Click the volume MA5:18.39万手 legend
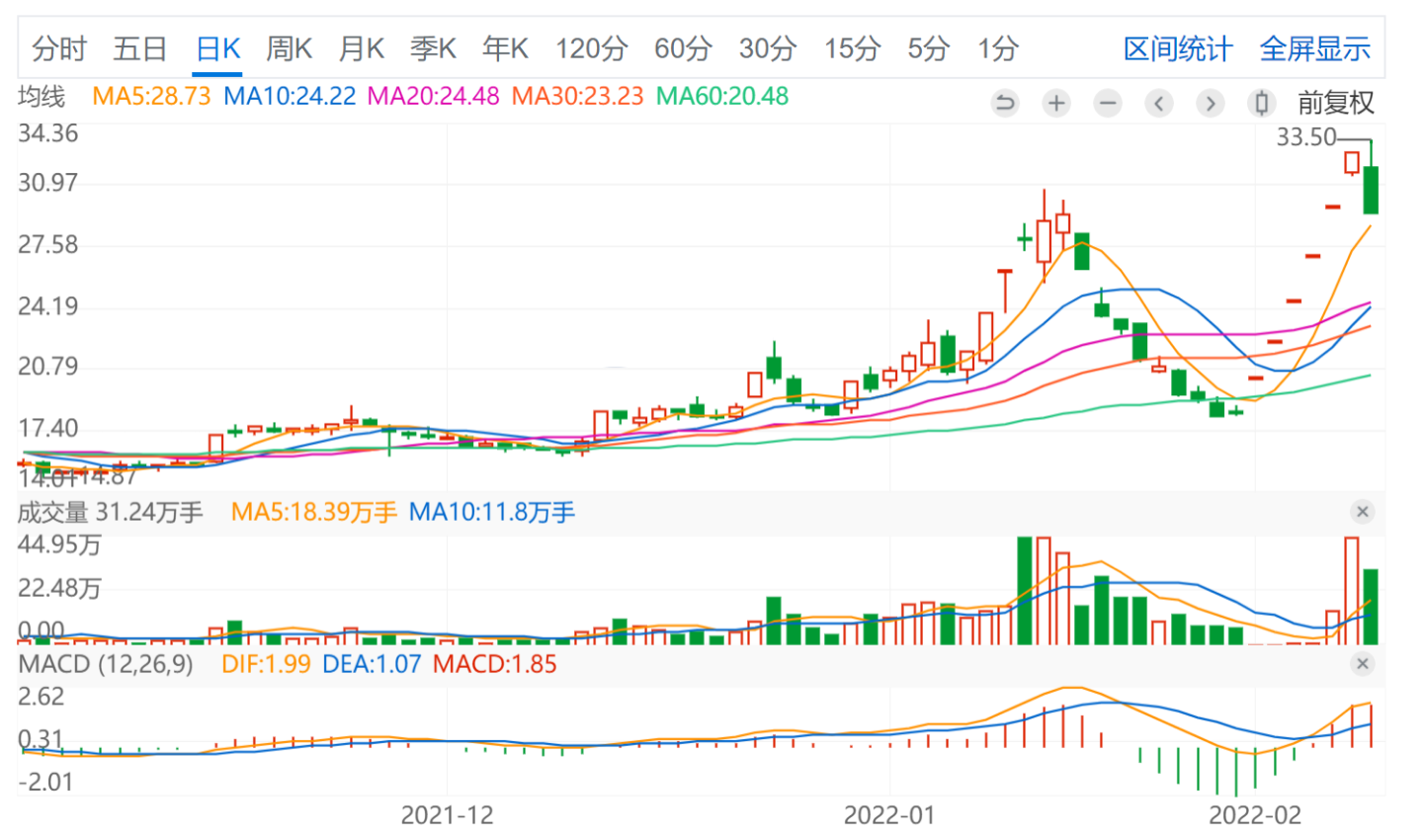The height and width of the screenshot is (840, 1423). click(x=314, y=512)
